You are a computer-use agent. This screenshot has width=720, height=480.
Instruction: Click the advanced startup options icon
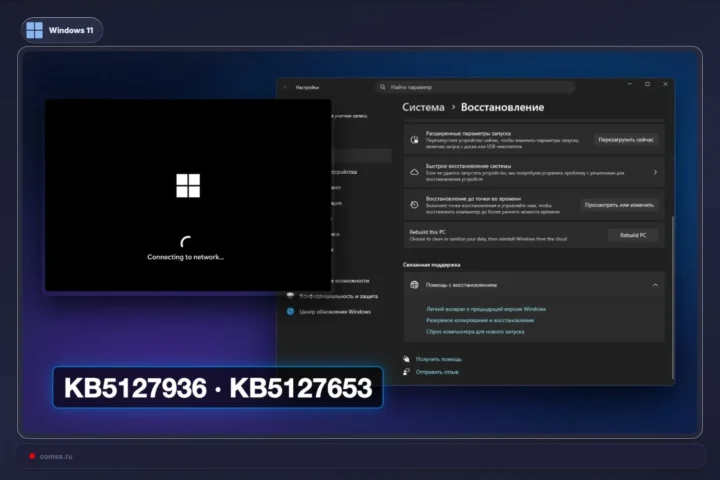(414, 140)
